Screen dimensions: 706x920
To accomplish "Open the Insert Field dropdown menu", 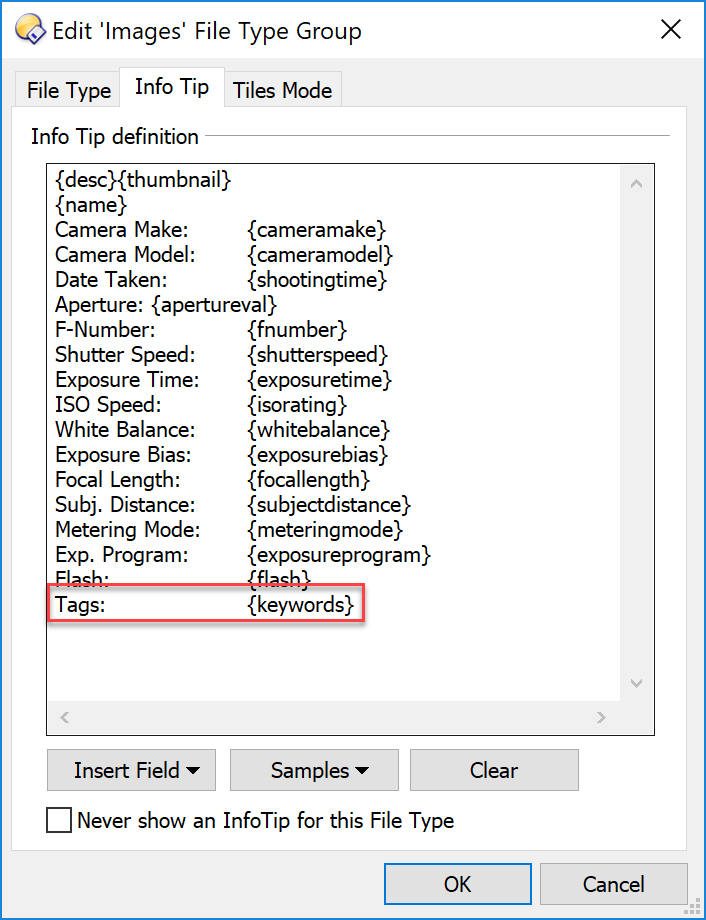I will coord(131,770).
